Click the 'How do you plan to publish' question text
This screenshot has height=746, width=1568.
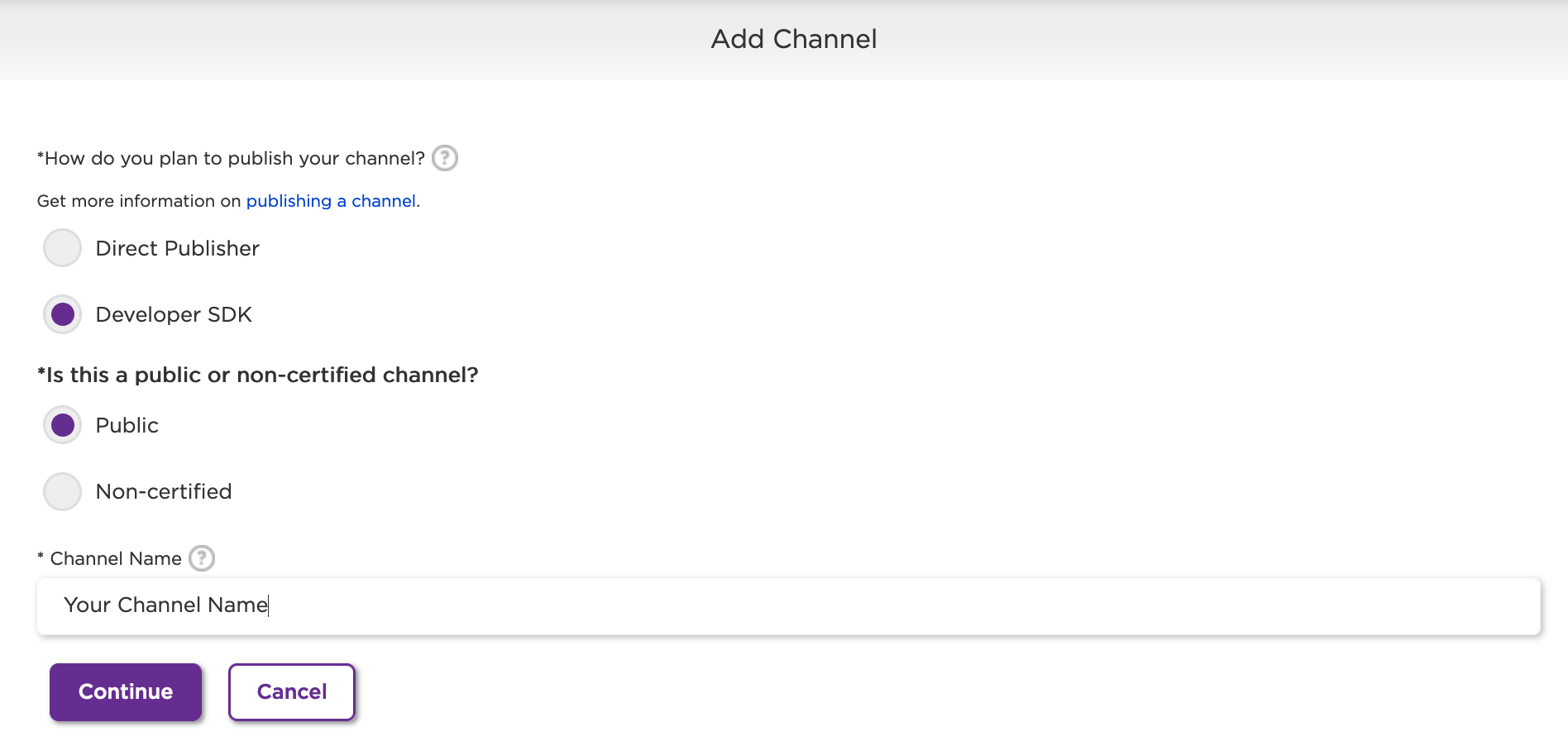(232, 158)
